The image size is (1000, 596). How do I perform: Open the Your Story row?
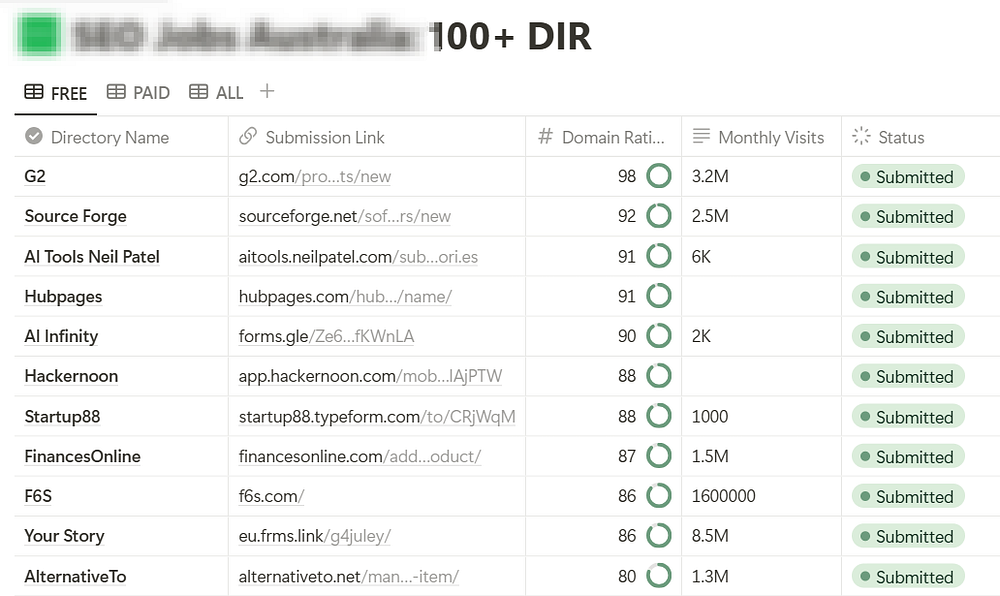coord(64,536)
